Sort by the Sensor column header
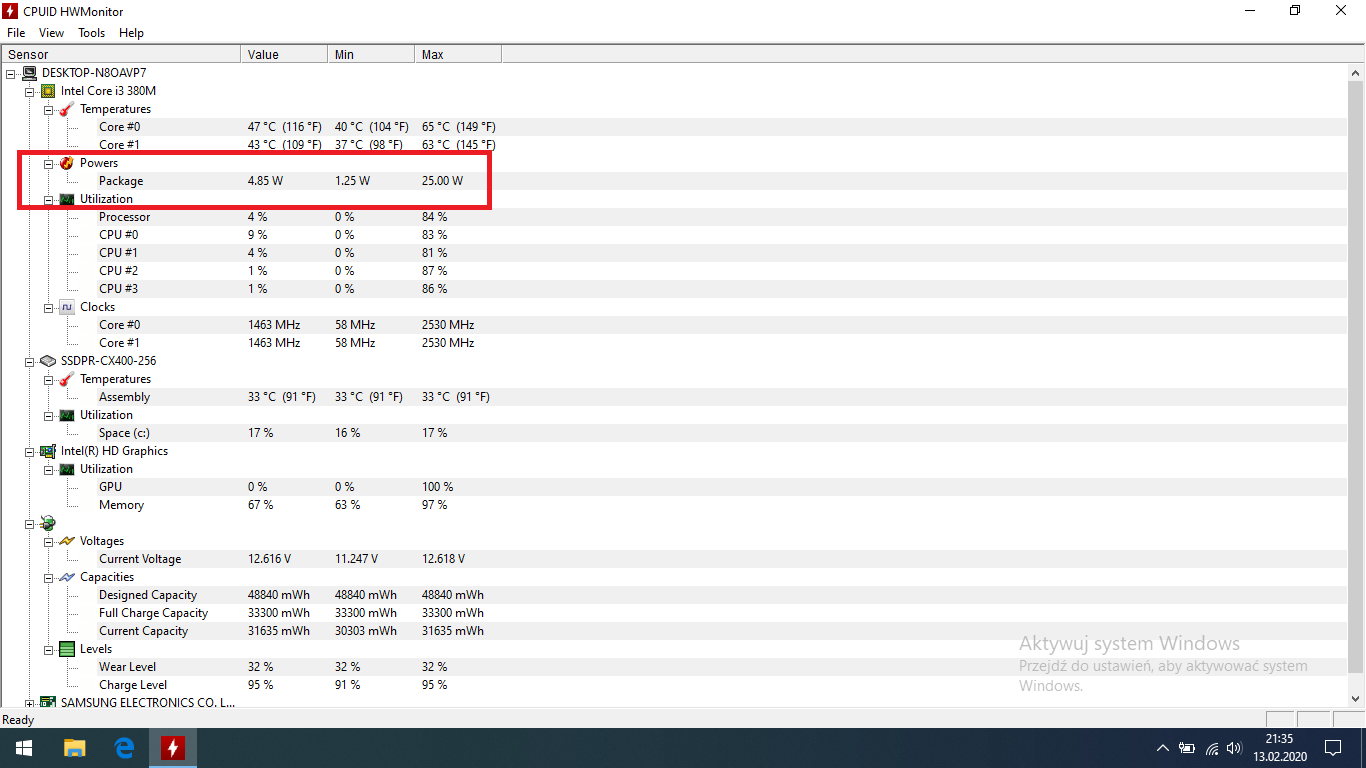 (x=121, y=54)
